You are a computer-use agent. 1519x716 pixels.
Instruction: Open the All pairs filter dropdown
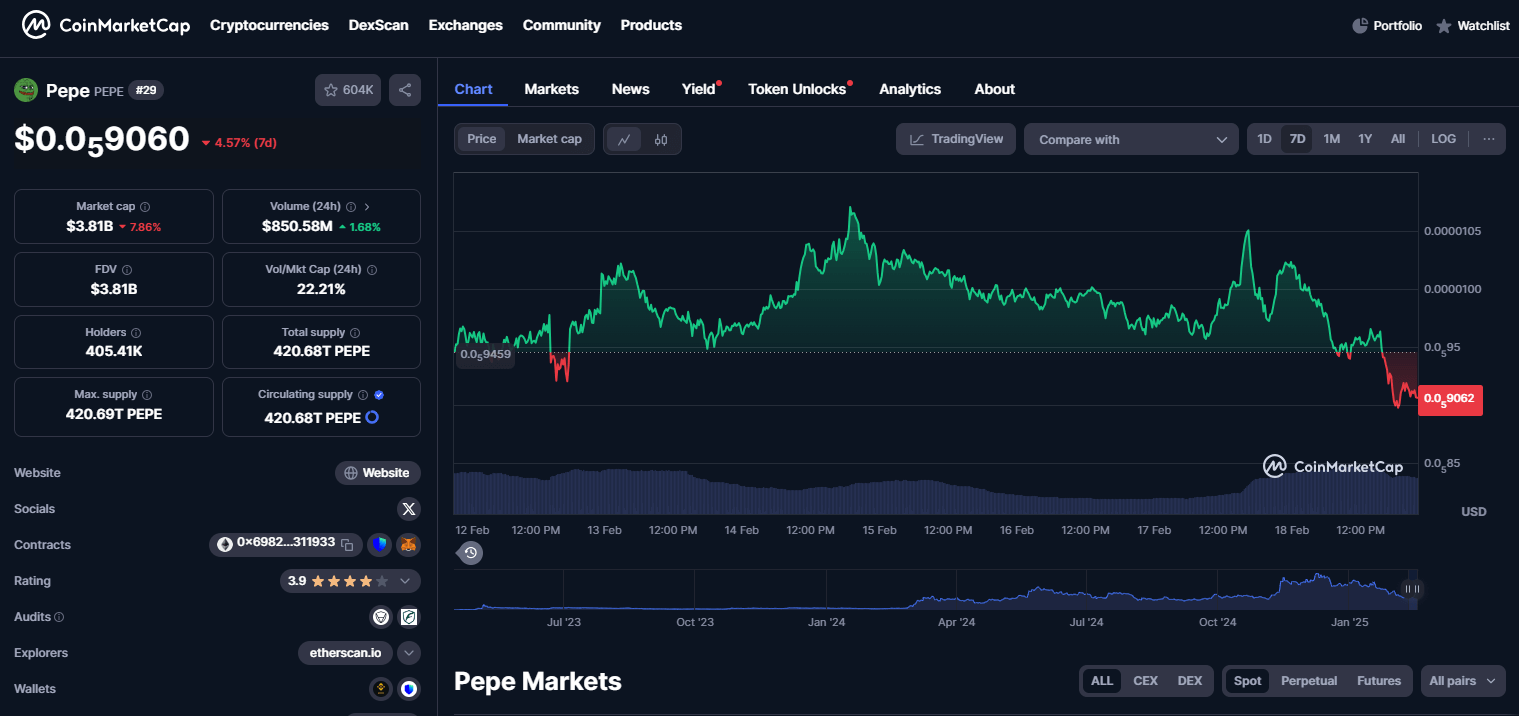coord(1461,680)
